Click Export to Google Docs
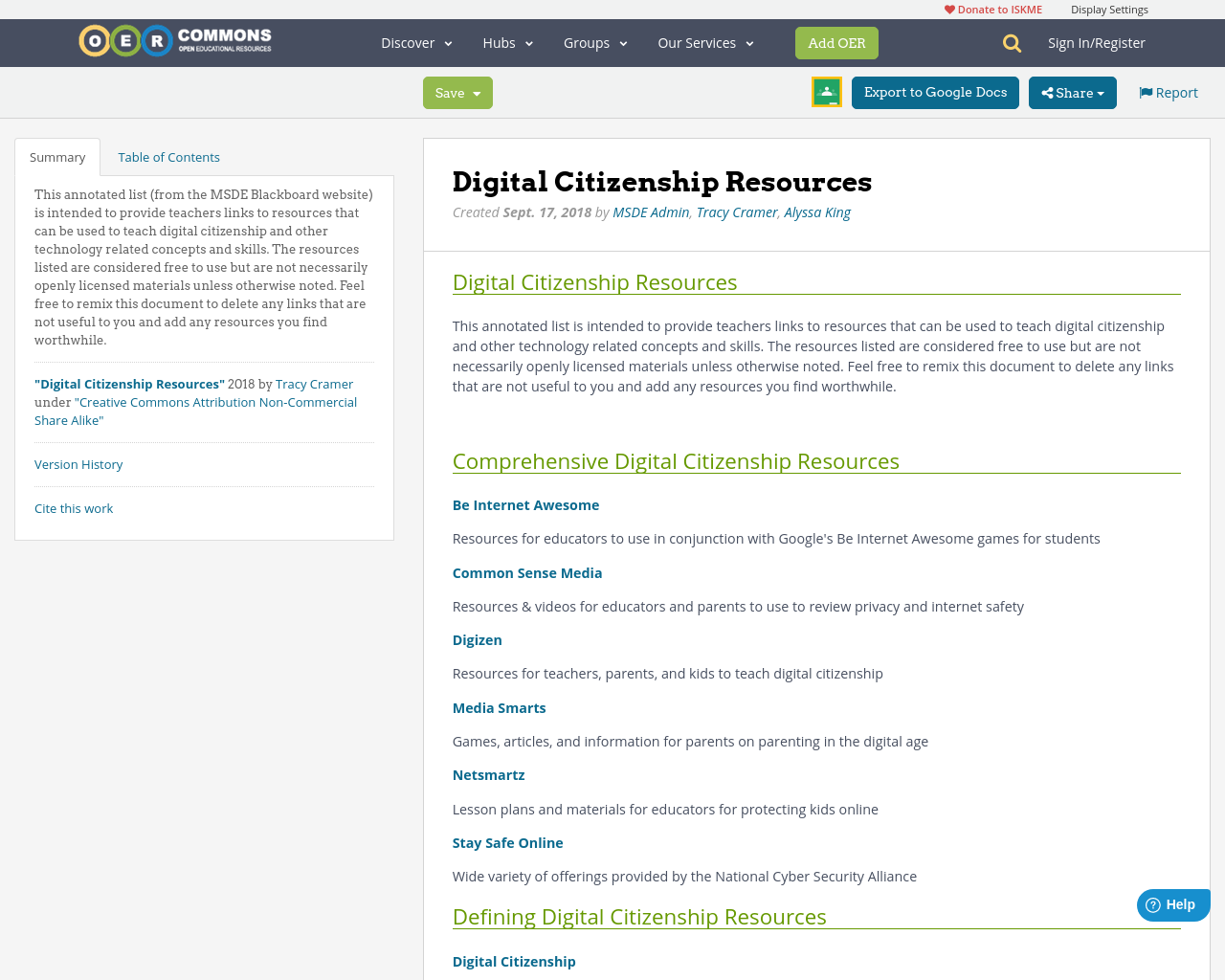 pos(935,93)
